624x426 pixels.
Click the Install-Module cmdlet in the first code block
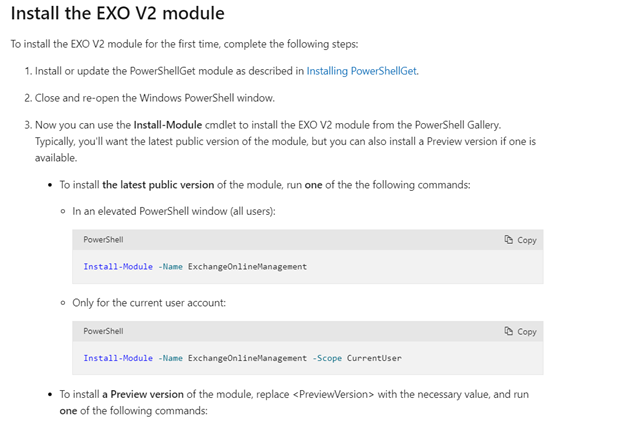click(118, 266)
